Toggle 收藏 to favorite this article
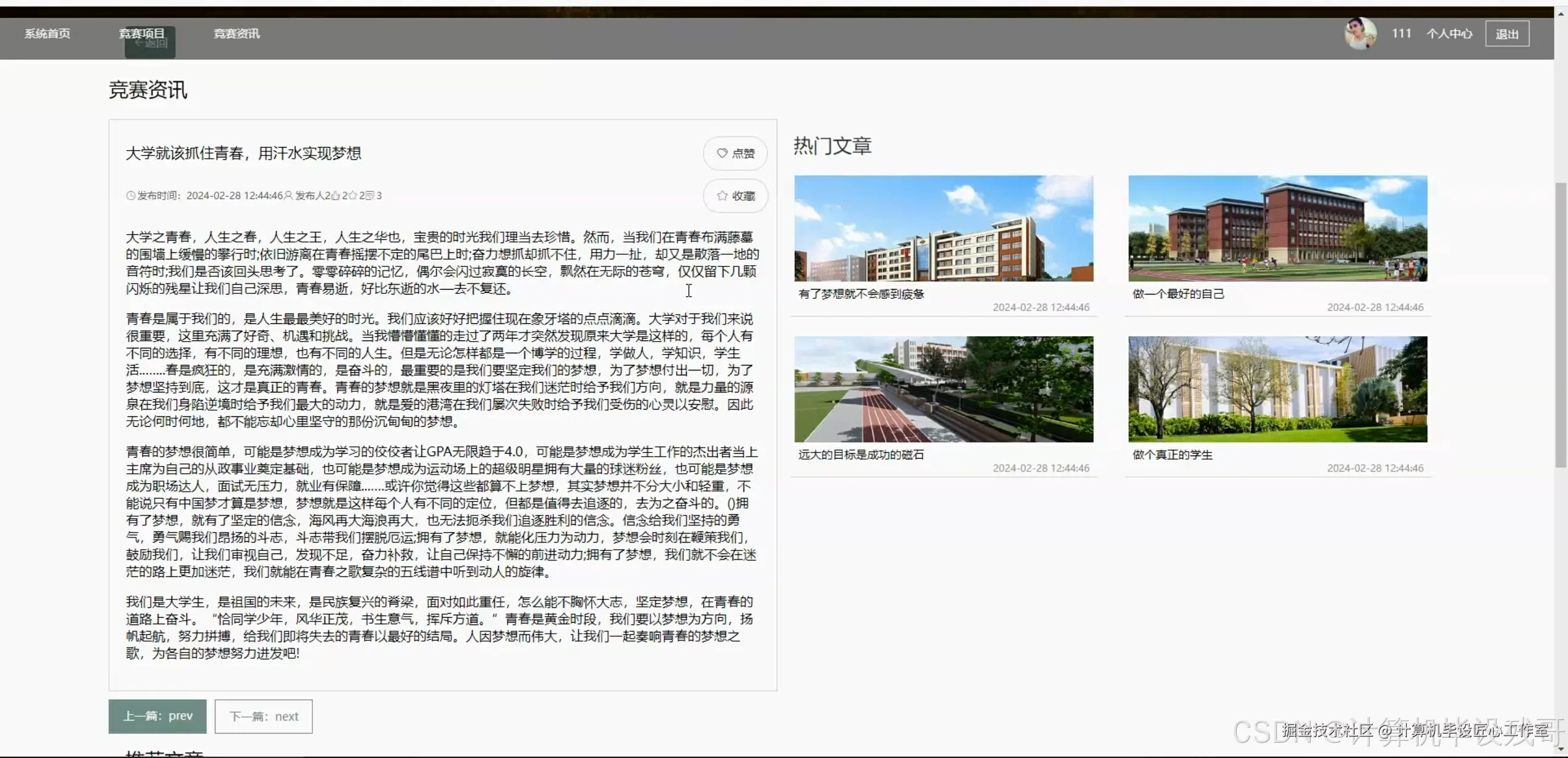1568x758 pixels. point(735,196)
